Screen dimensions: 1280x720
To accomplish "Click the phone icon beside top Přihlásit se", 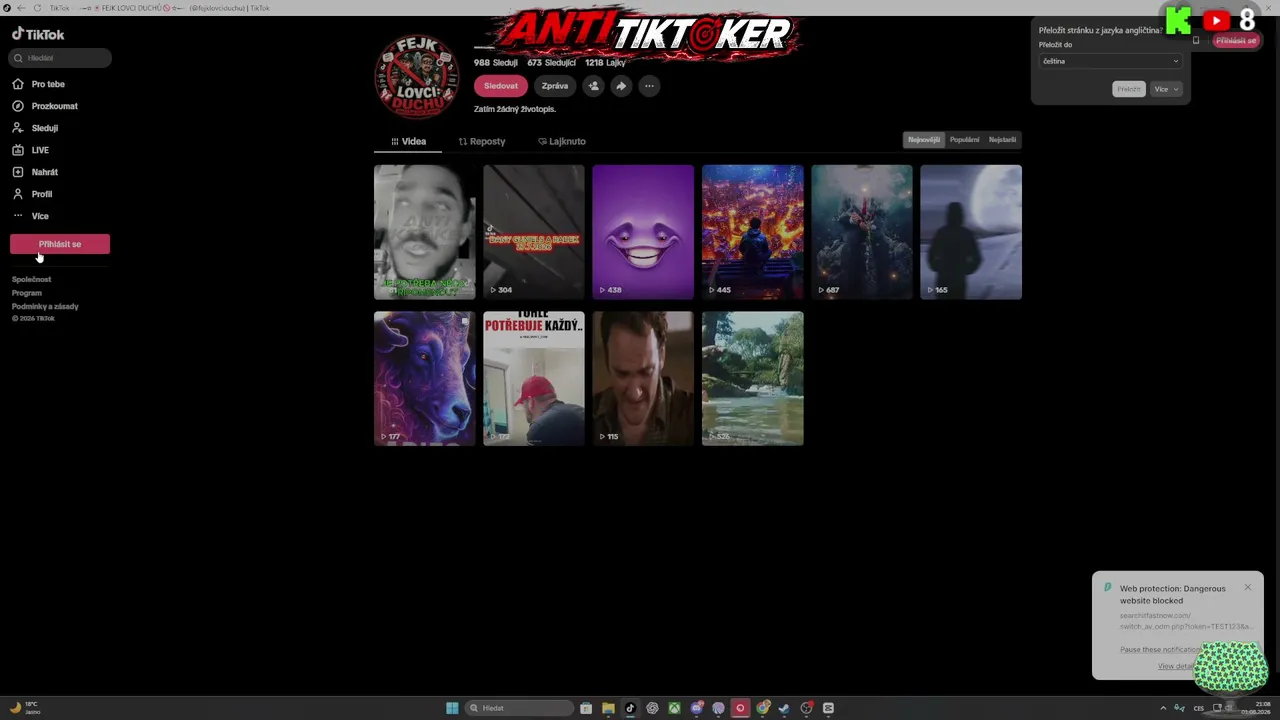I will point(1196,40).
